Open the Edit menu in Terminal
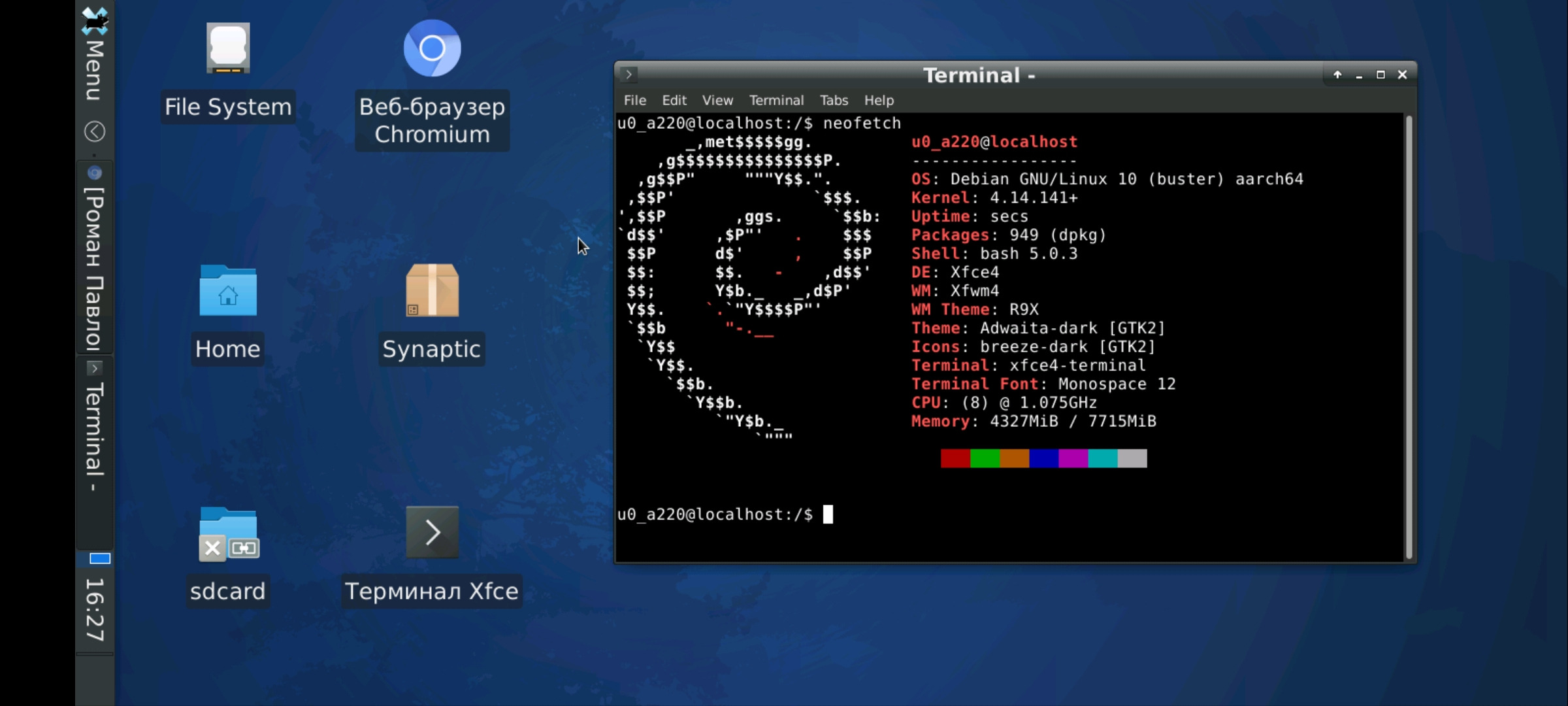 674,101
